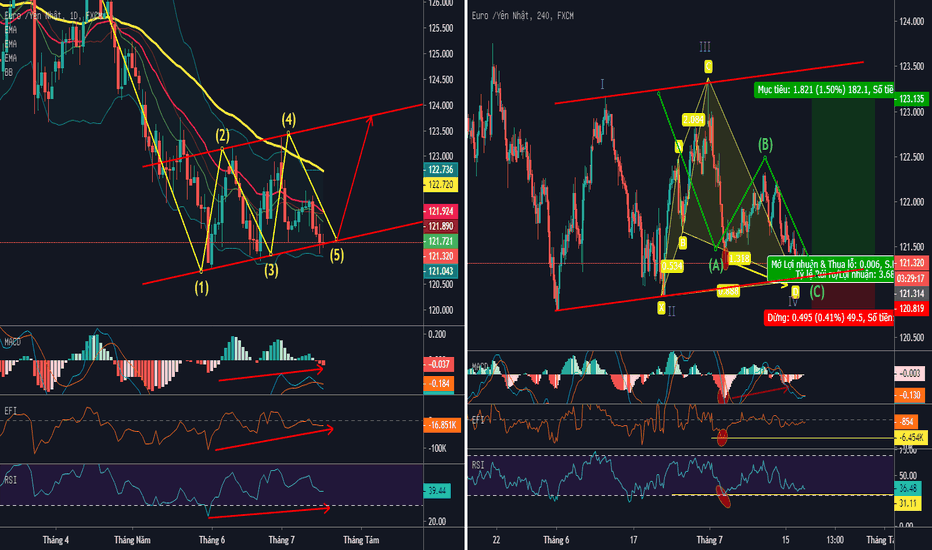Click the dark red stop-loss zone of long position
Viewport: 932px width, 550px height.
click(x=844, y=296)
